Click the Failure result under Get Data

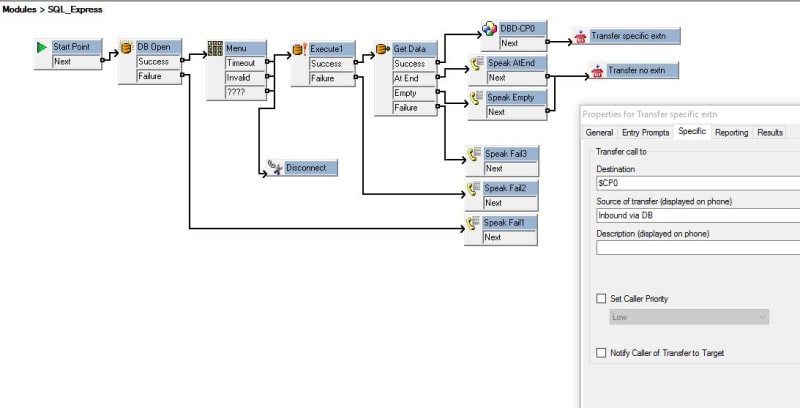click(x=414, y=108)
